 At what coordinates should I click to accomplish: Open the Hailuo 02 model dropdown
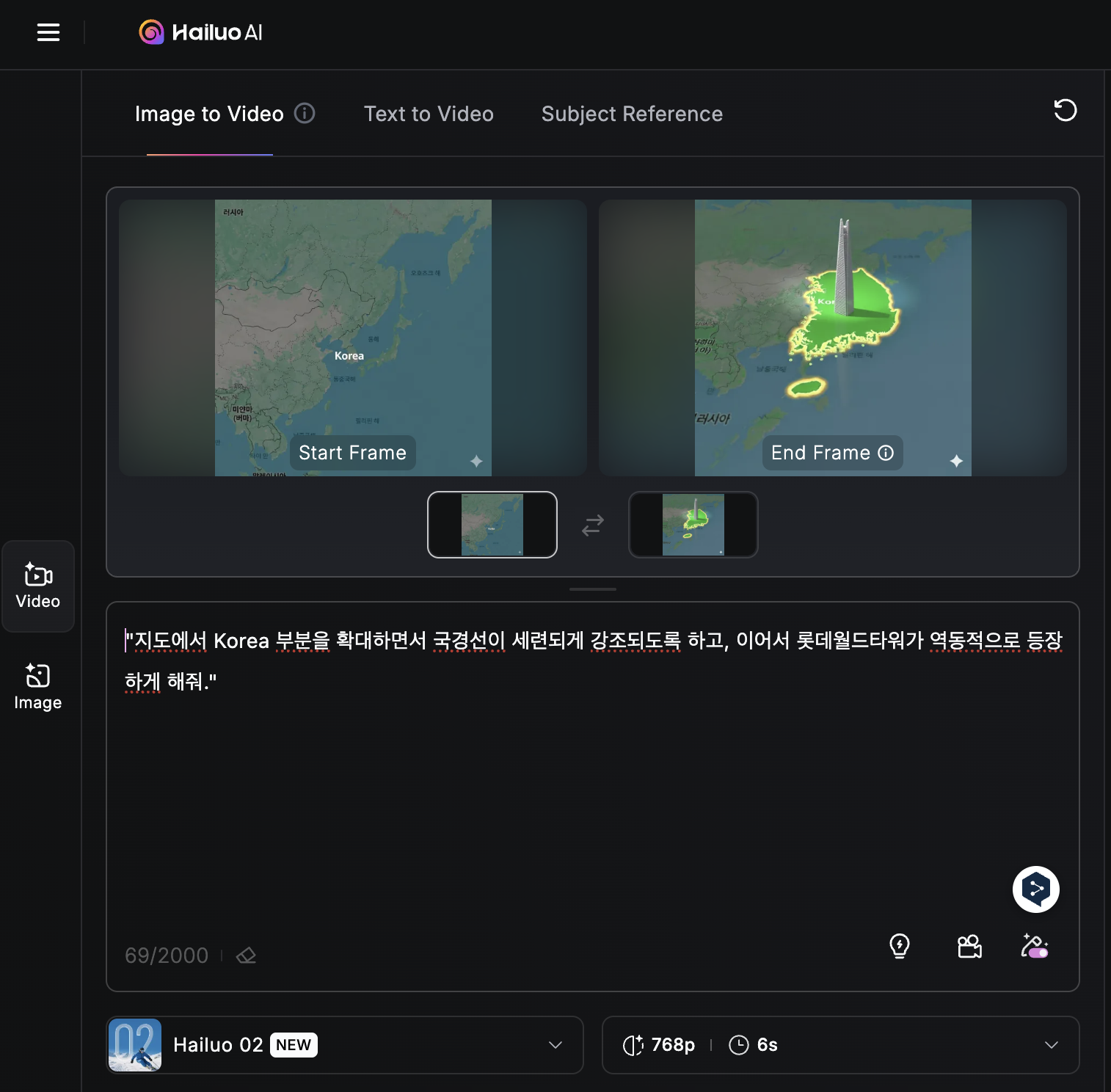click(x=555, y=1045)
